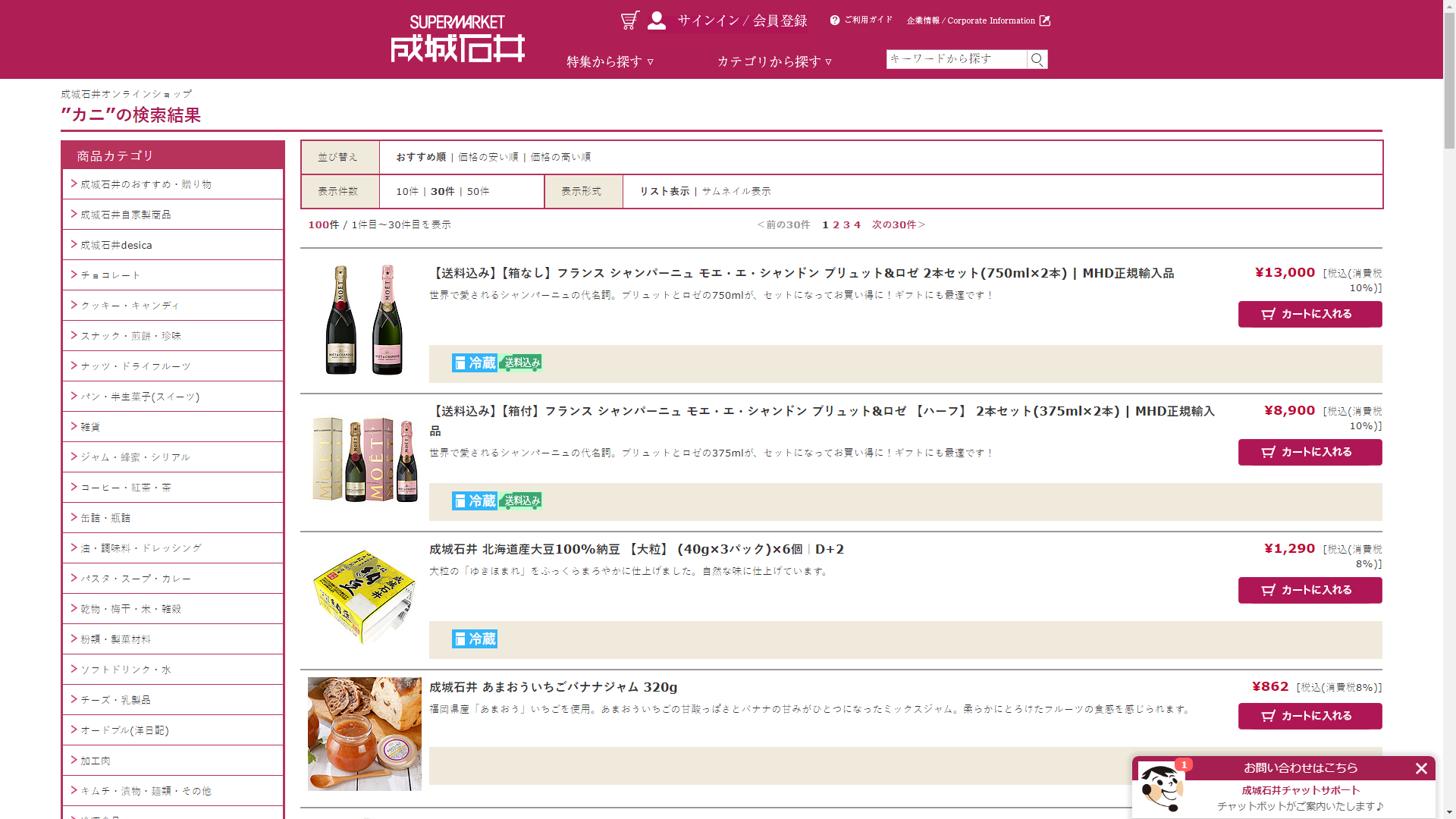Click the strawberry banana jam product thumbnail

(365, 733)
